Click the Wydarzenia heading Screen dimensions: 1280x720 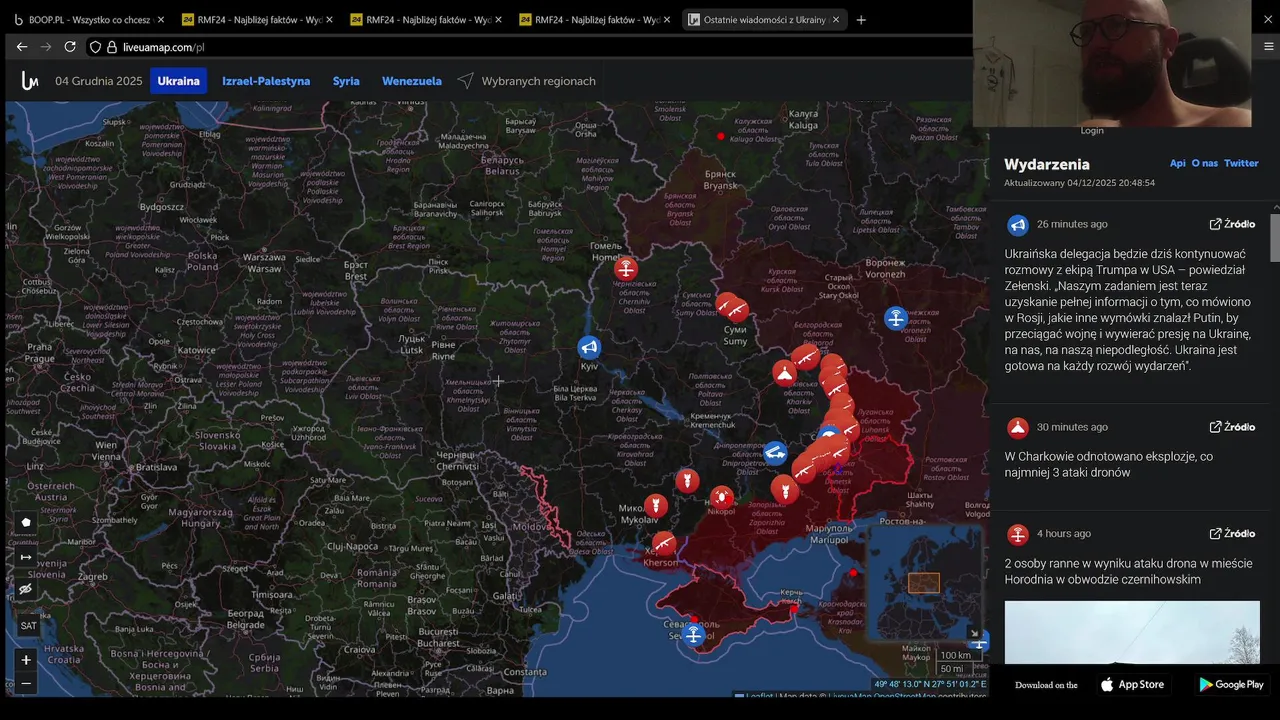pyautogui.click(x=1047, y=165)
